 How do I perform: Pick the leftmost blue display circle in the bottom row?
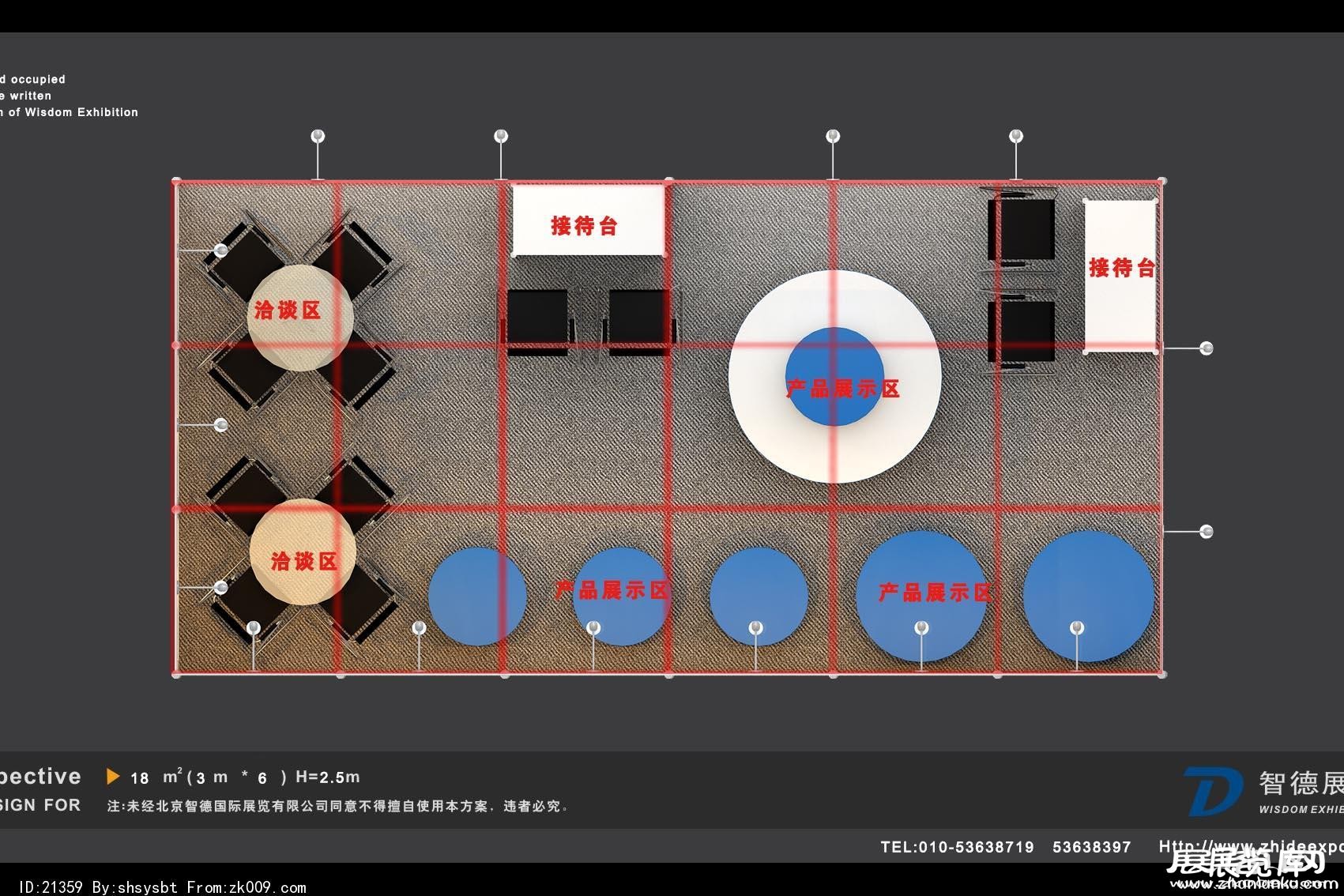pos(477,596)
